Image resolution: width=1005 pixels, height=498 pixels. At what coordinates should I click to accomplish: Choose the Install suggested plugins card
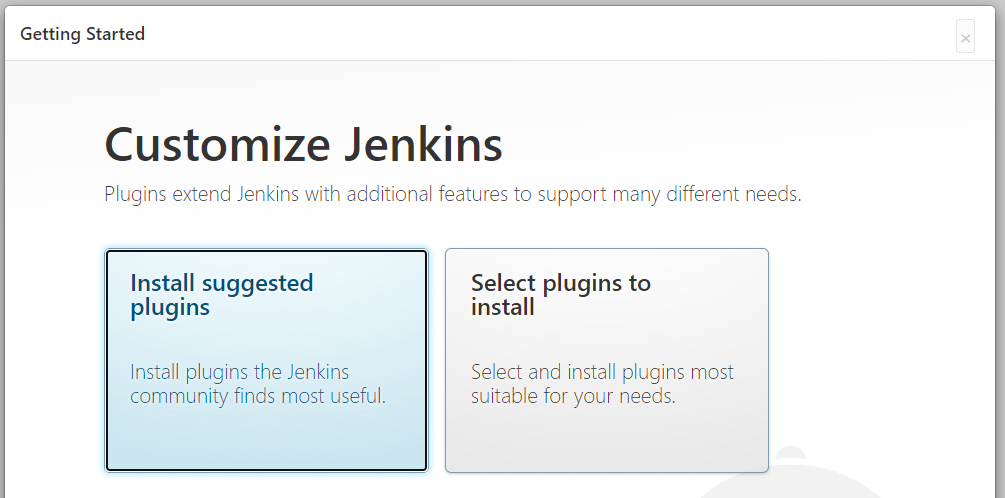266,360
